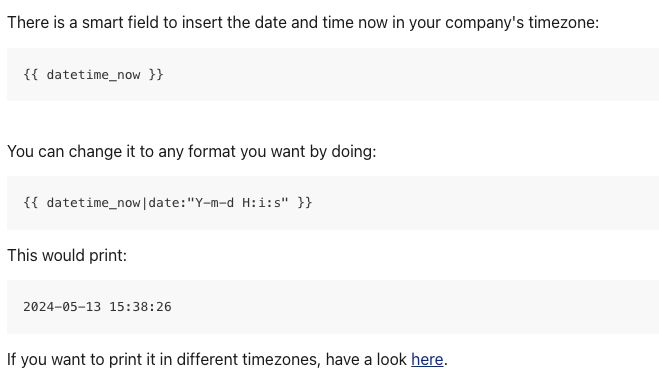
Task: Click the "date:" filter after the pipe
Action: click(167, 203)
